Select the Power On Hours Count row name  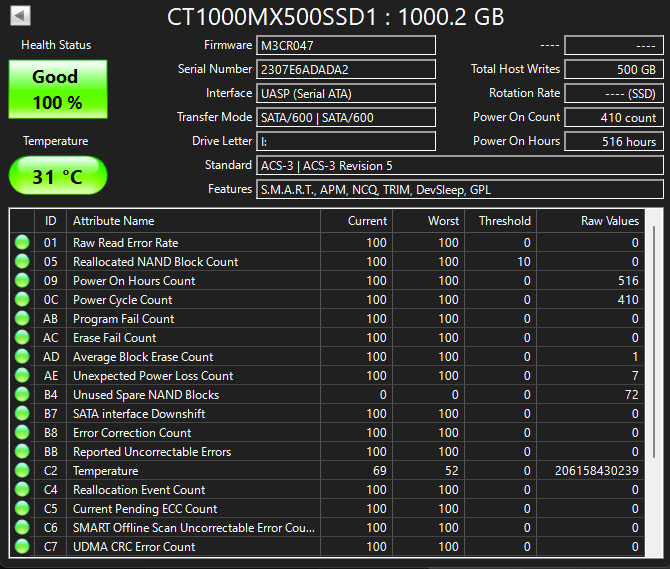pyautogui.click(x=134, y=281)
